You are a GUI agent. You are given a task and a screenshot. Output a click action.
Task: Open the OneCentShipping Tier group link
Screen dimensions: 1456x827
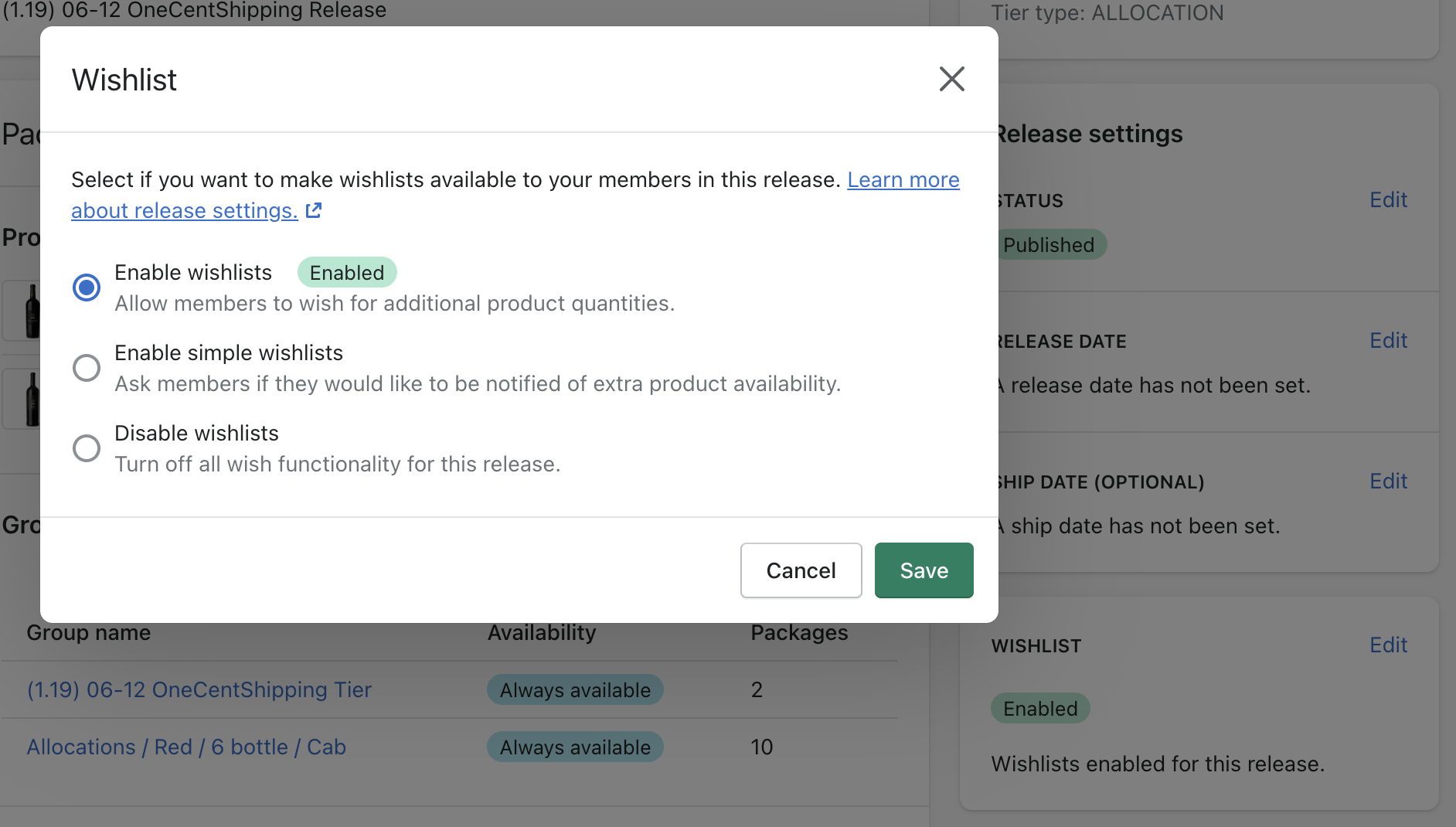point(199,689)
